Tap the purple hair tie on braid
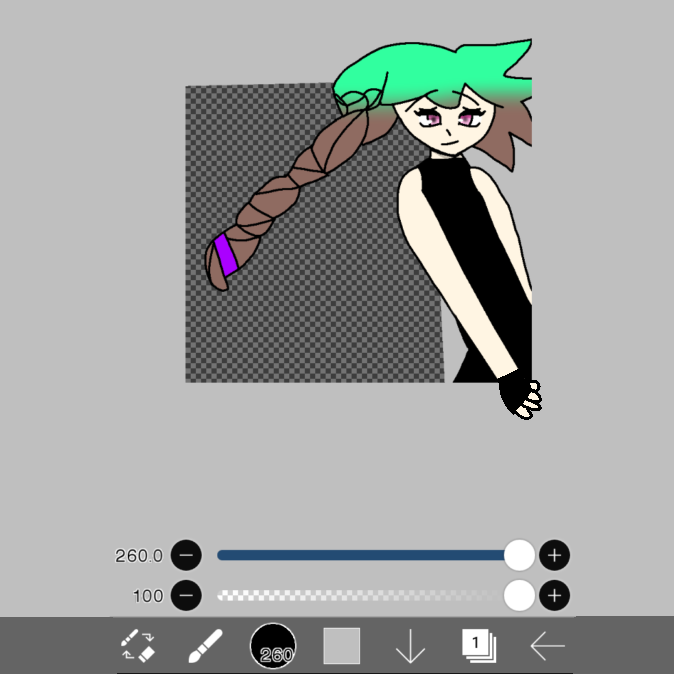The height and width of the screenshot is (674, 674). coord(226,254)
